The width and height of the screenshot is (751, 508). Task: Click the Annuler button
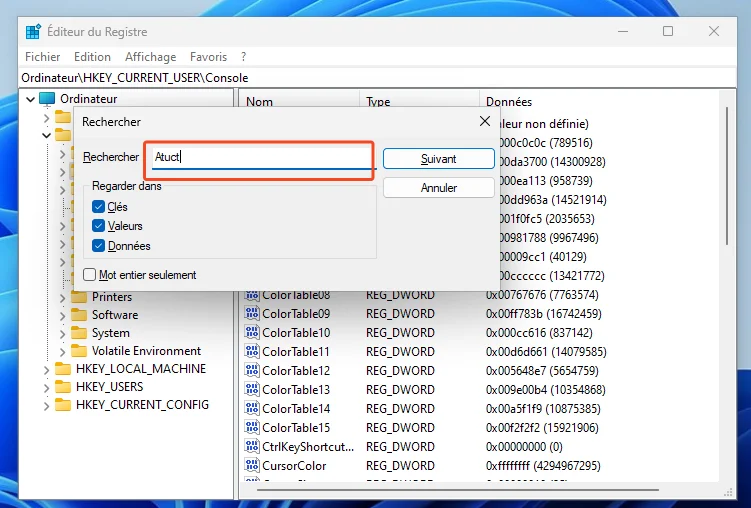click(439, 188)
